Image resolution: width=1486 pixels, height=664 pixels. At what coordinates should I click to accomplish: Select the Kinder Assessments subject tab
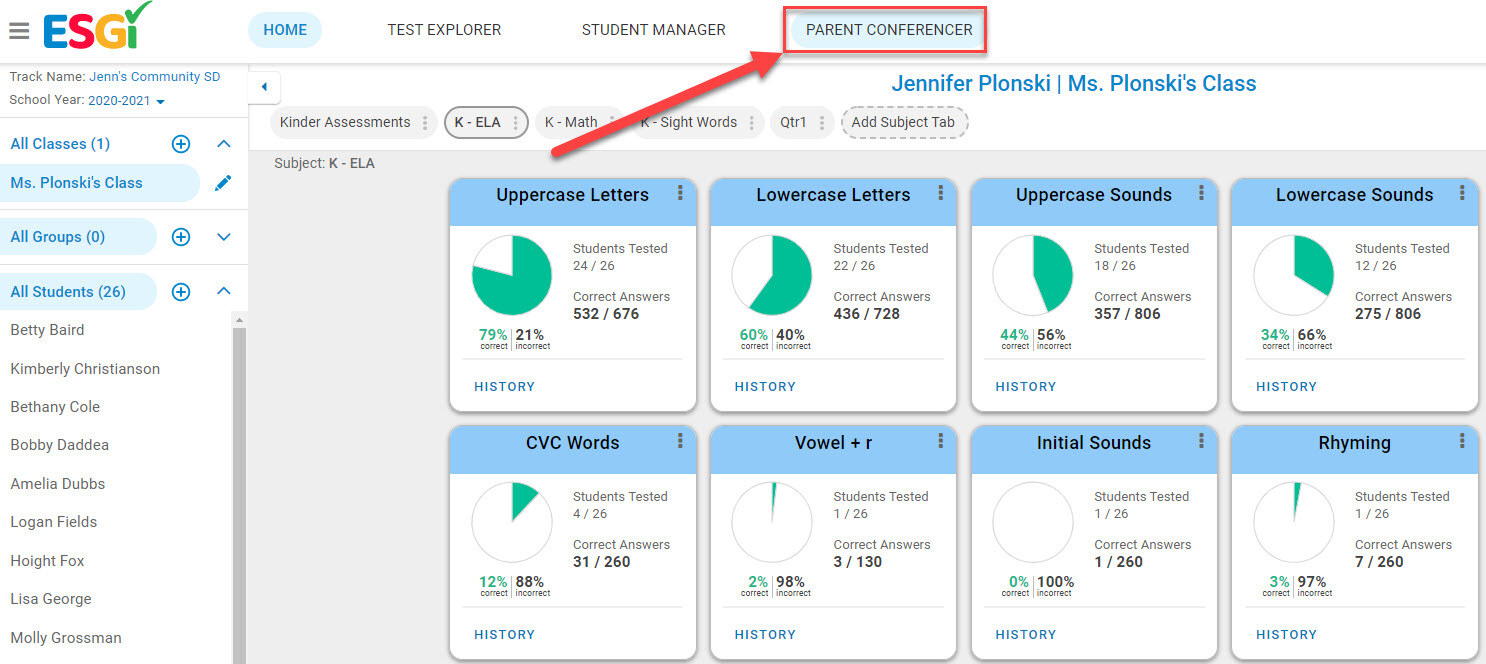(345, 123)
